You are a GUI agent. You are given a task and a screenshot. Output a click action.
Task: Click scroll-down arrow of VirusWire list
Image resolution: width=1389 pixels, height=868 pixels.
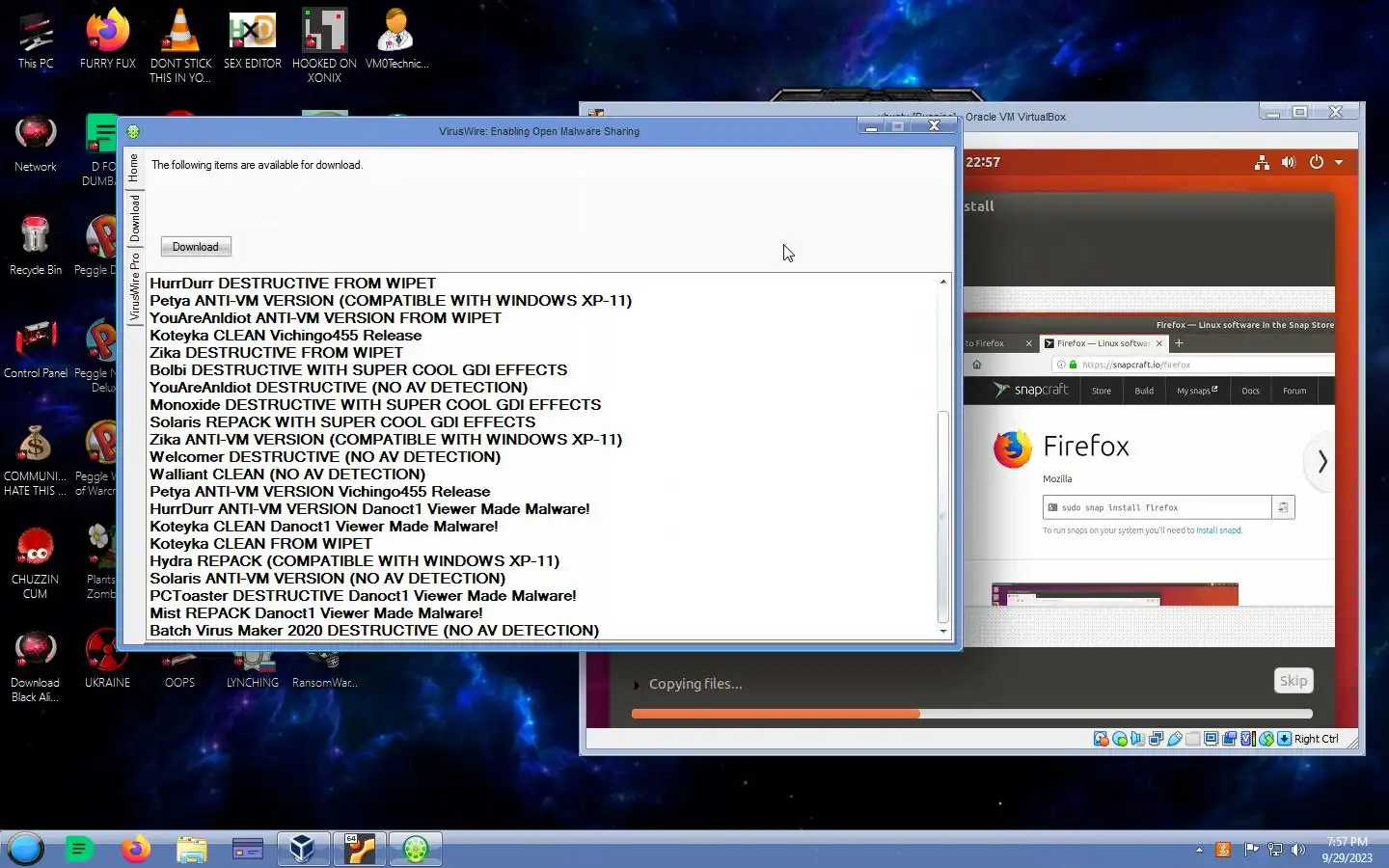[x=943, y=631]
